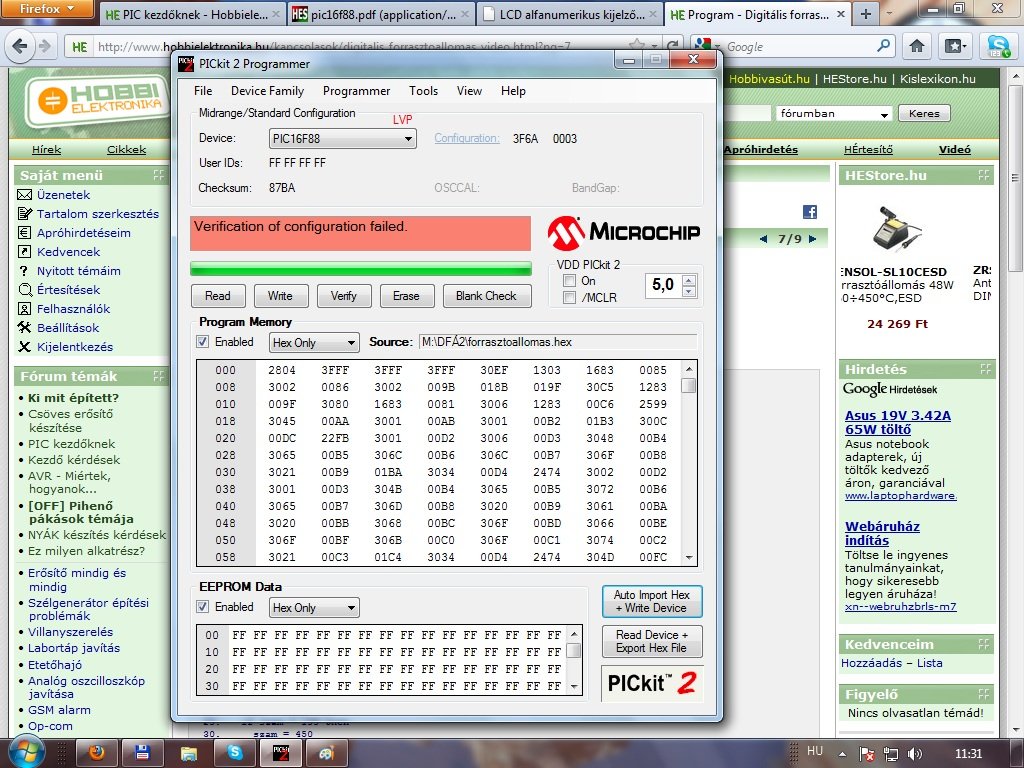This screenshot has width=1024, height=768.
Task: Open the View menu
Action: coord(469,91)
